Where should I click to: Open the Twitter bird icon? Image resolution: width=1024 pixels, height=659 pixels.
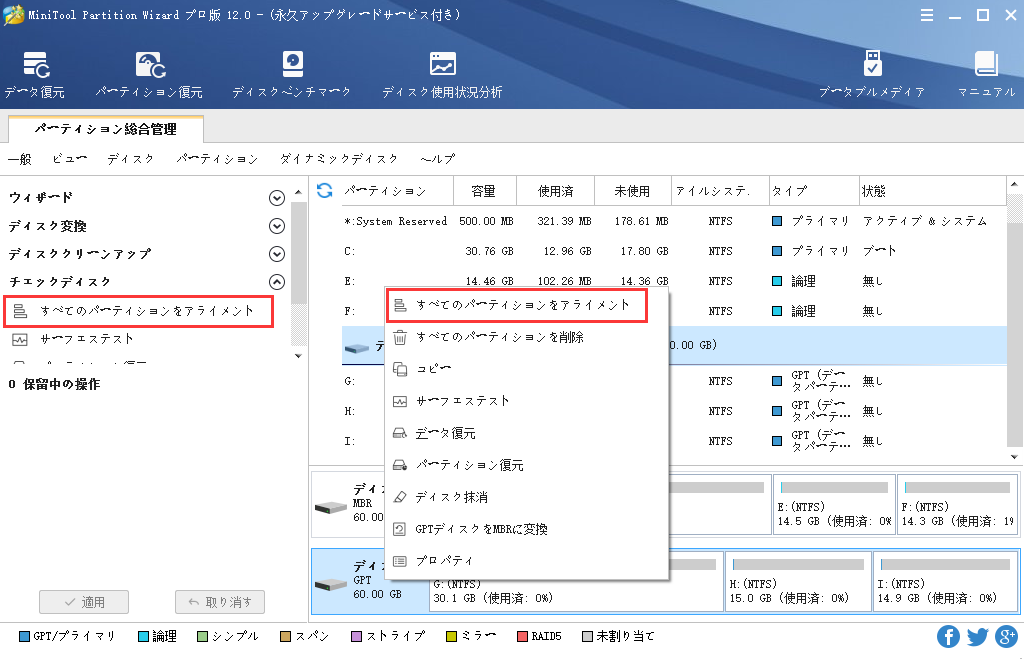tap(978, 636)
